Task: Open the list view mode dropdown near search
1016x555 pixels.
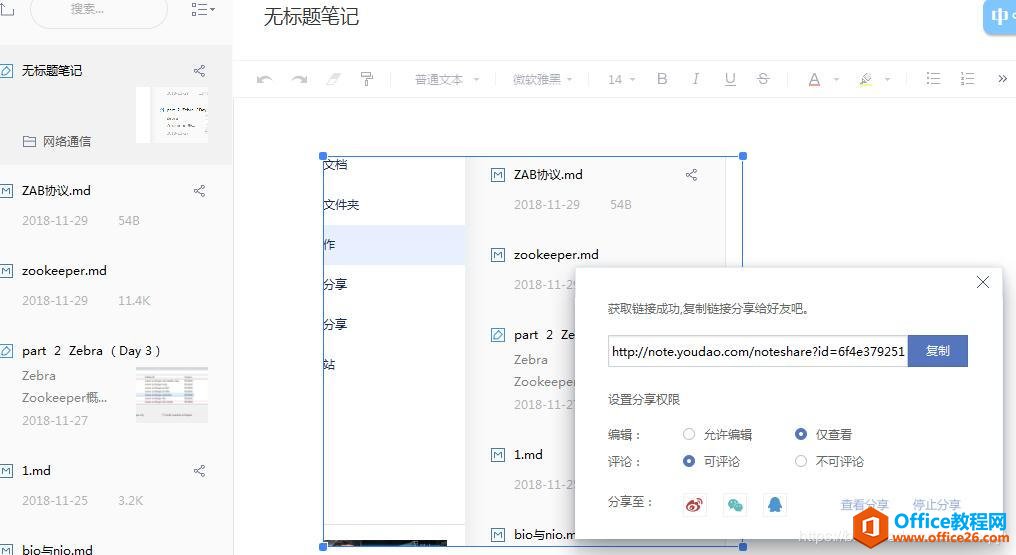Action: coord(203,9)
